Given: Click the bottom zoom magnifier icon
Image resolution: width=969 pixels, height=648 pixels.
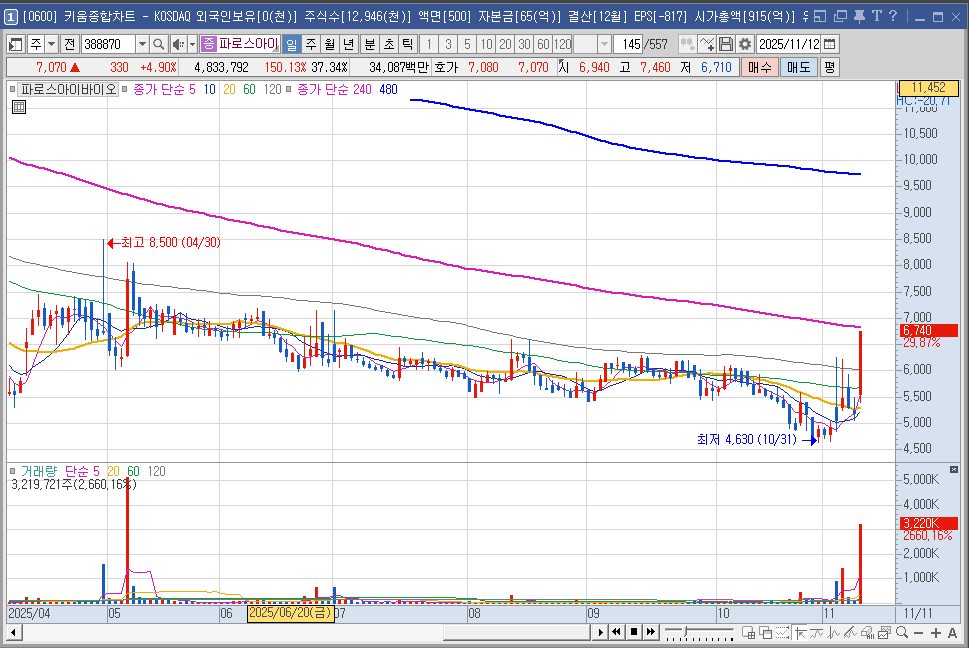Looking at the screenshot, I should pyautogui.click(x=902, y=632).
